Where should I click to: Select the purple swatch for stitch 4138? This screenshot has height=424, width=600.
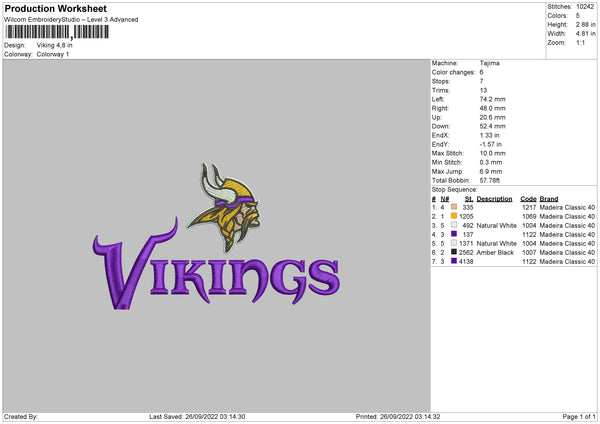click(454, 260)
